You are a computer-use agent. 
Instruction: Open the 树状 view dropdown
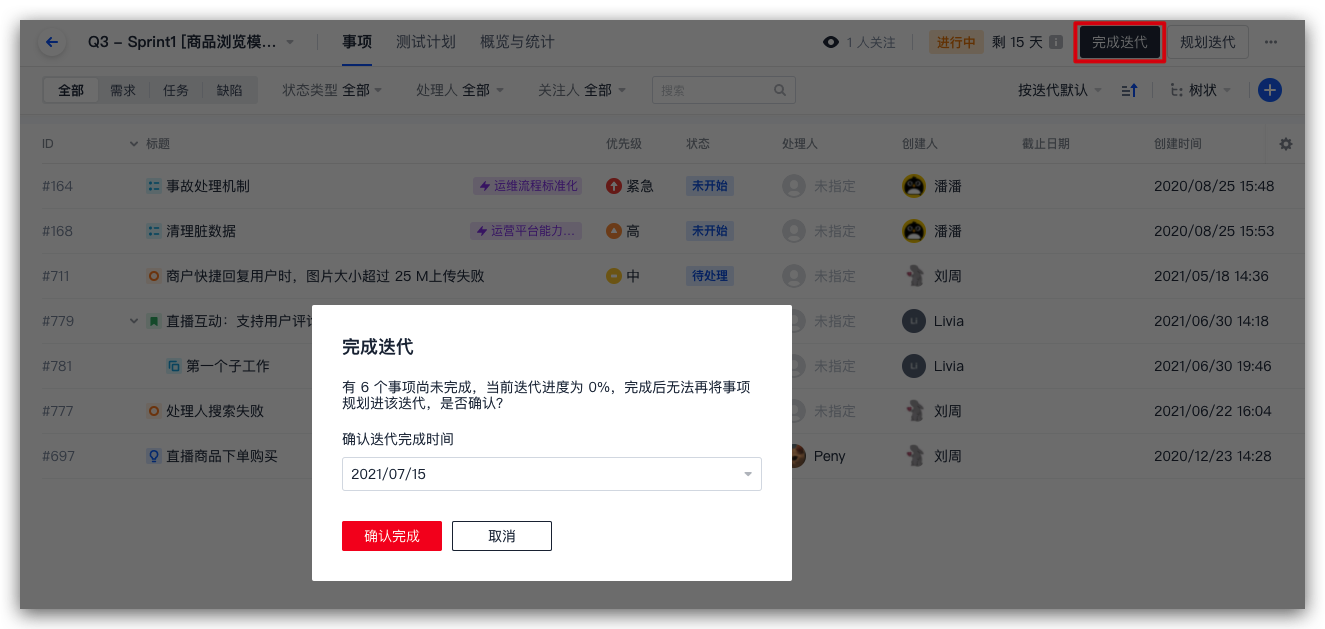click(x=1201, y=90)
